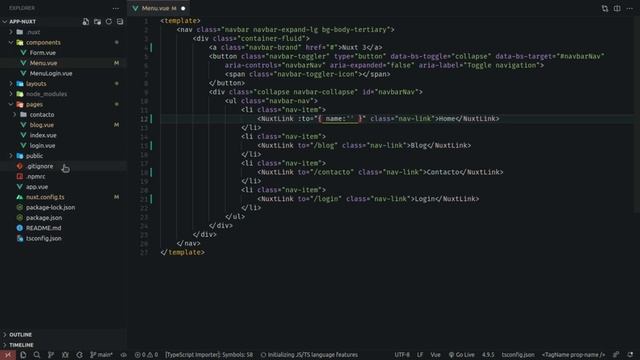Click the file icon in the status bar
Image resolution: width=640 pixels, height=360 pixels.
coord(23,355)
